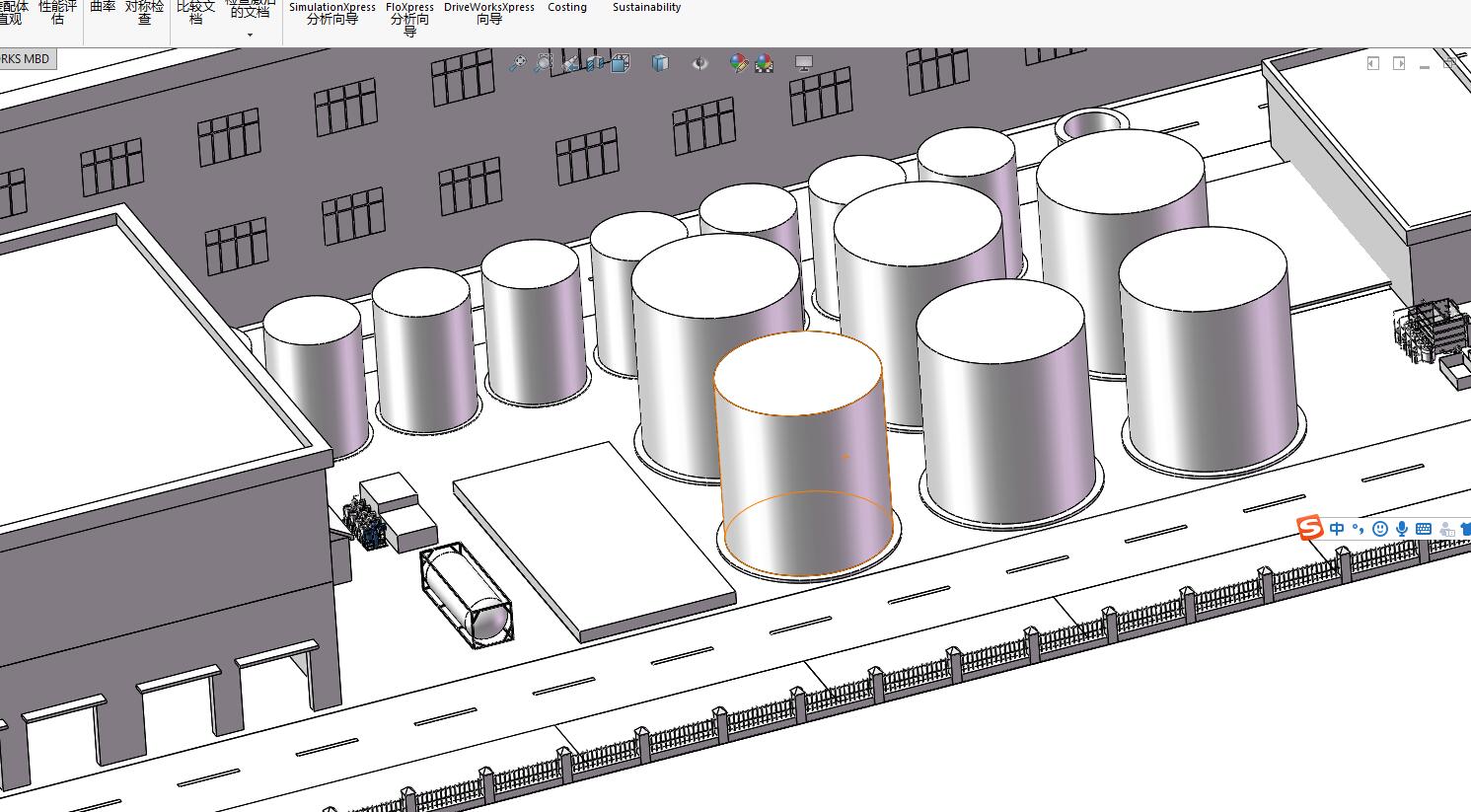Image resolution: width=1471 pixels, height=812 pixels.
Task: Click the Zoom to Fit icon
Action: tap(517, 63)
